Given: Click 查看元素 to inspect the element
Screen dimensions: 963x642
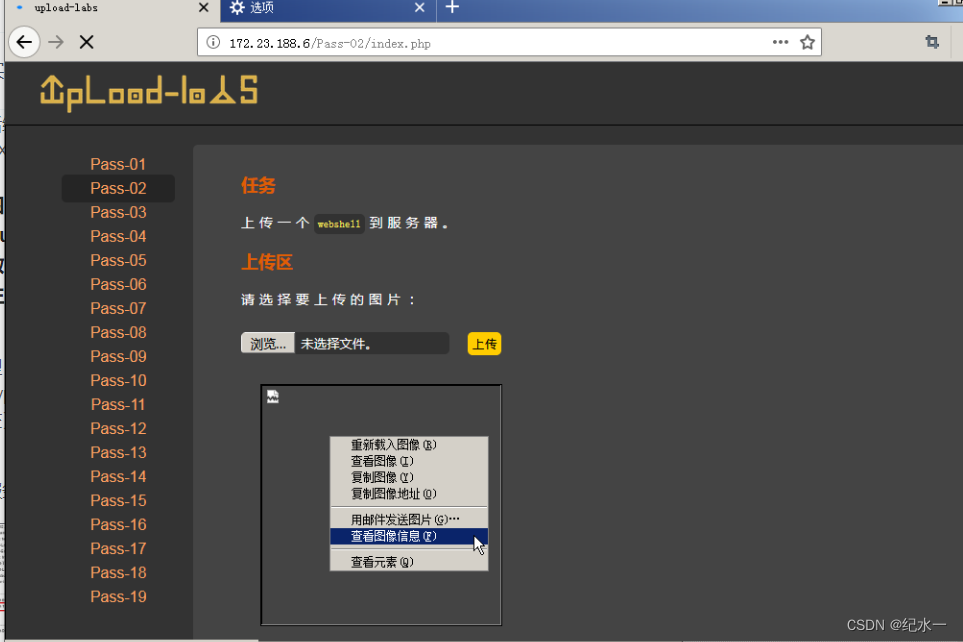Looking at the screenshot, I should (x=387, y=561).
